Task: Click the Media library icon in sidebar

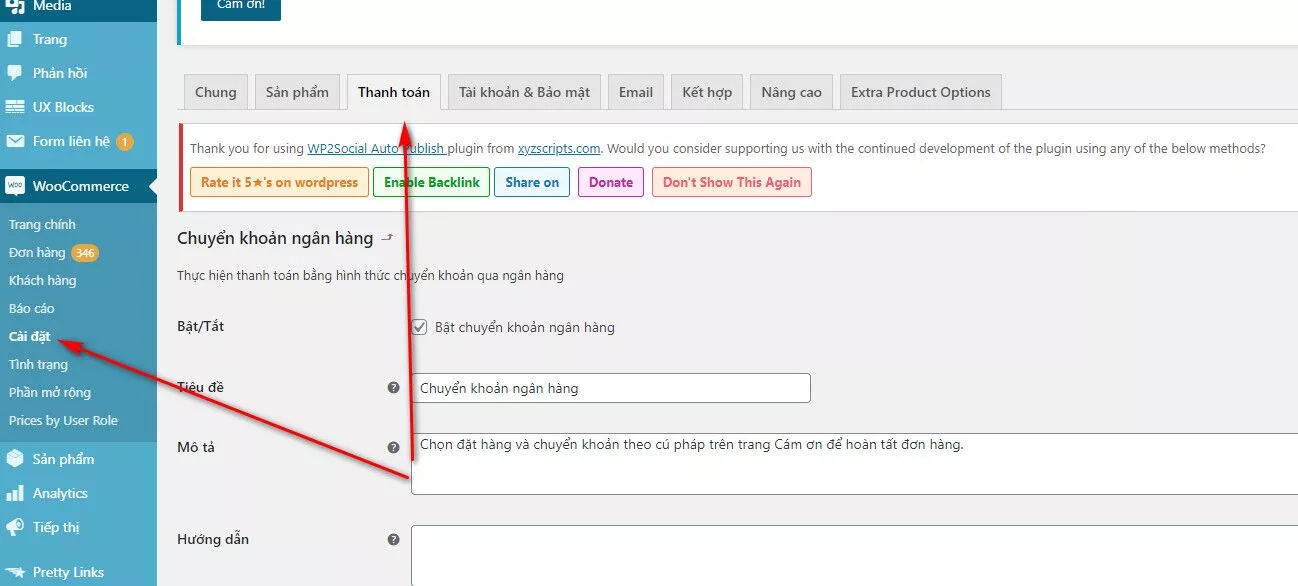Action: point(14,5)
